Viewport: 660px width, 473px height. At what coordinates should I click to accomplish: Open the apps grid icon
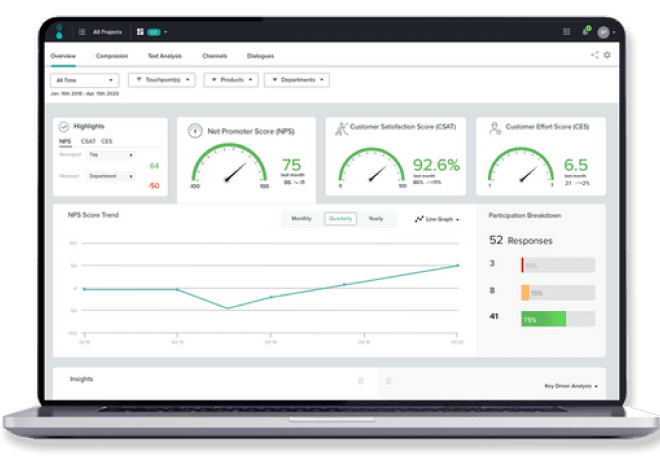[x=567, y=32]
